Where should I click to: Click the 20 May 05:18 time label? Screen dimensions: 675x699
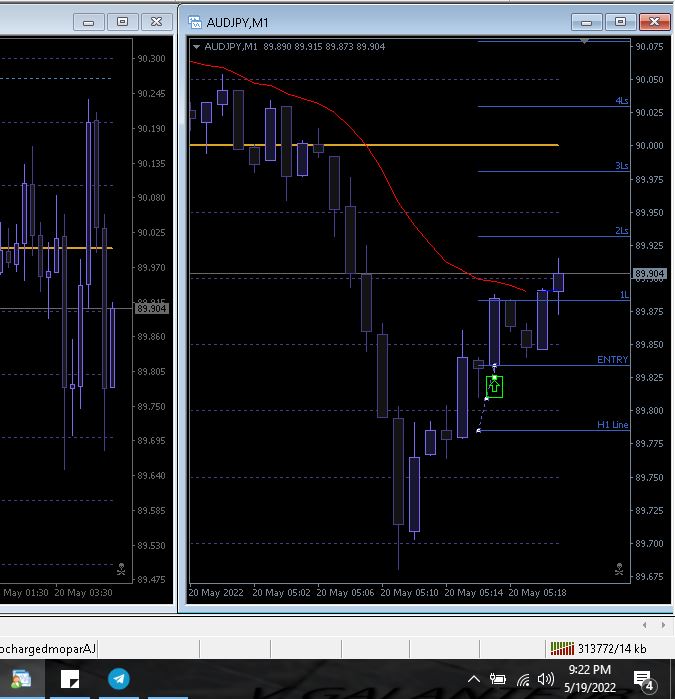click(x=537, y=592)
